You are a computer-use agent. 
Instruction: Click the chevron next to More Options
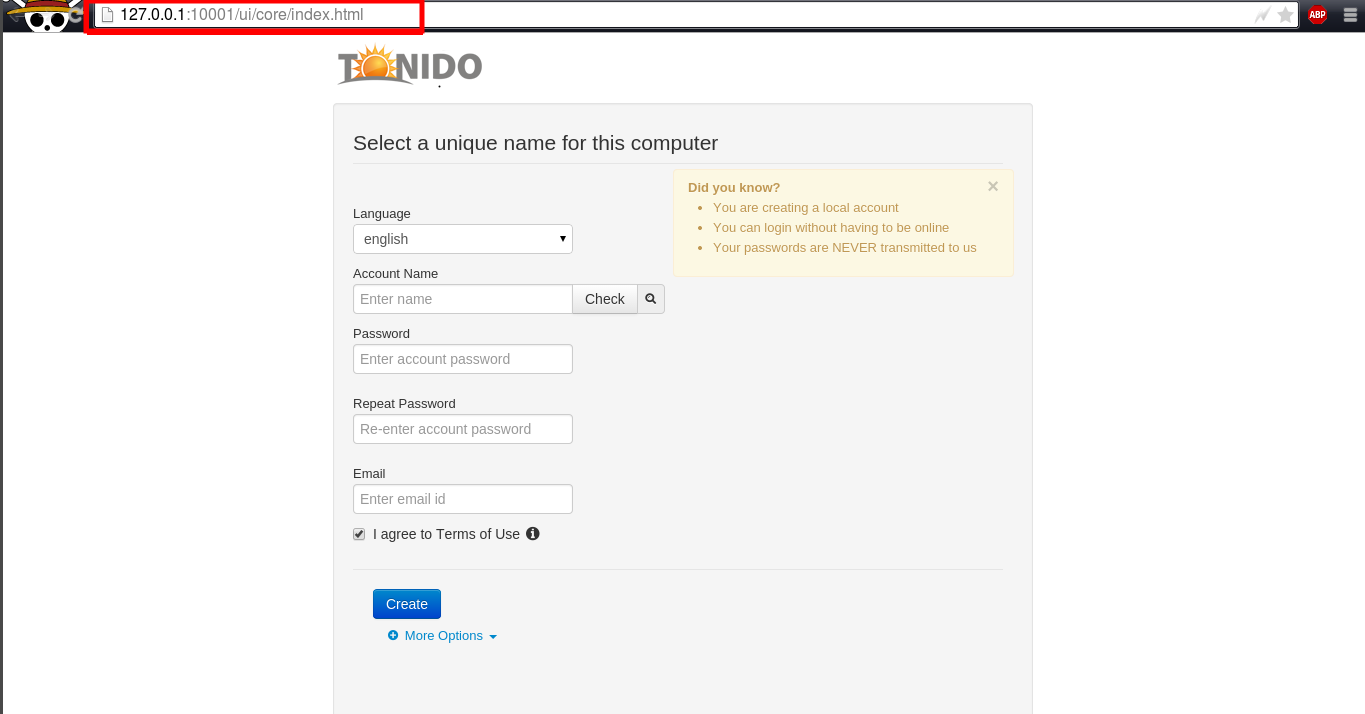click(x=494, y=636)
